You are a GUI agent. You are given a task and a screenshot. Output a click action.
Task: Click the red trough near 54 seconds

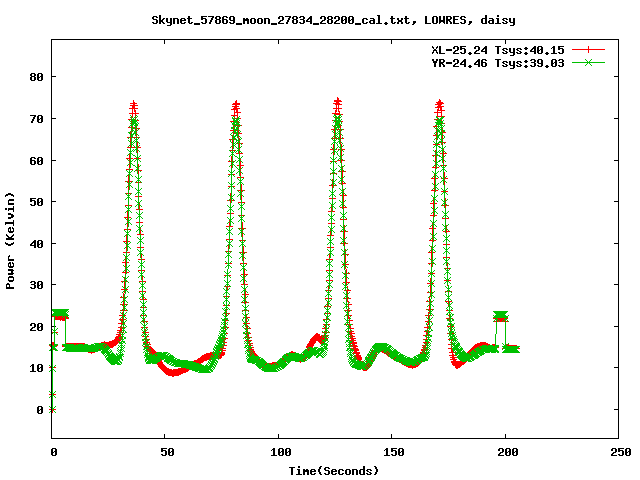coord(174,372)
